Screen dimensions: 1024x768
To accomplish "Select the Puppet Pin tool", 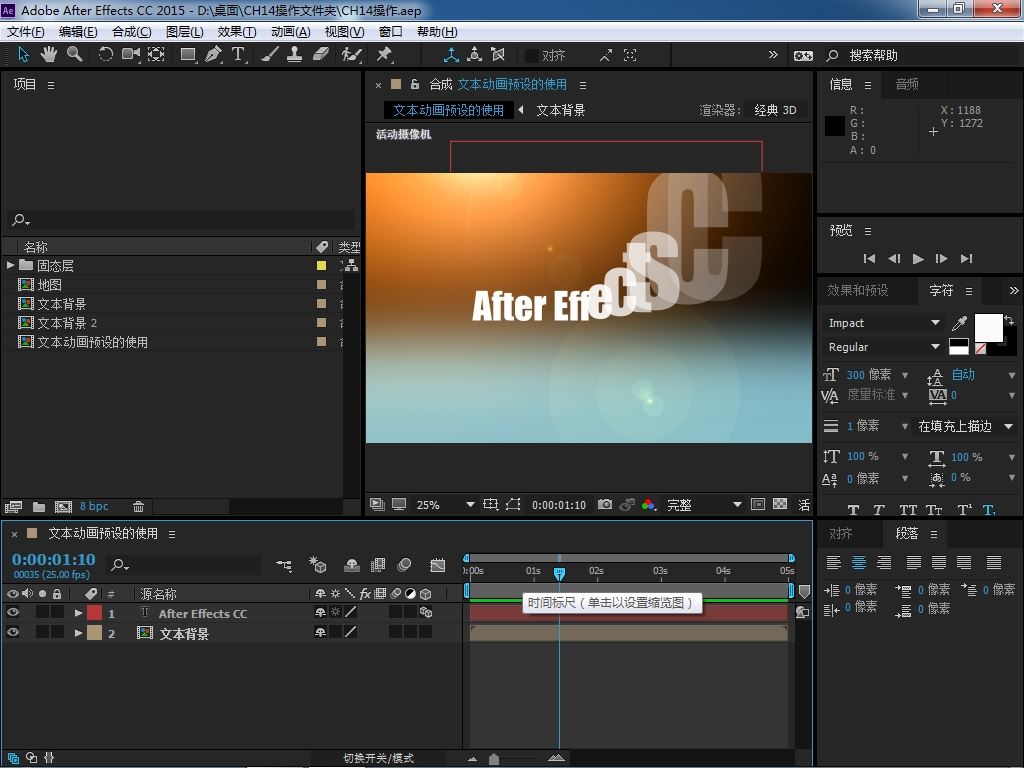I will (384, 55).
